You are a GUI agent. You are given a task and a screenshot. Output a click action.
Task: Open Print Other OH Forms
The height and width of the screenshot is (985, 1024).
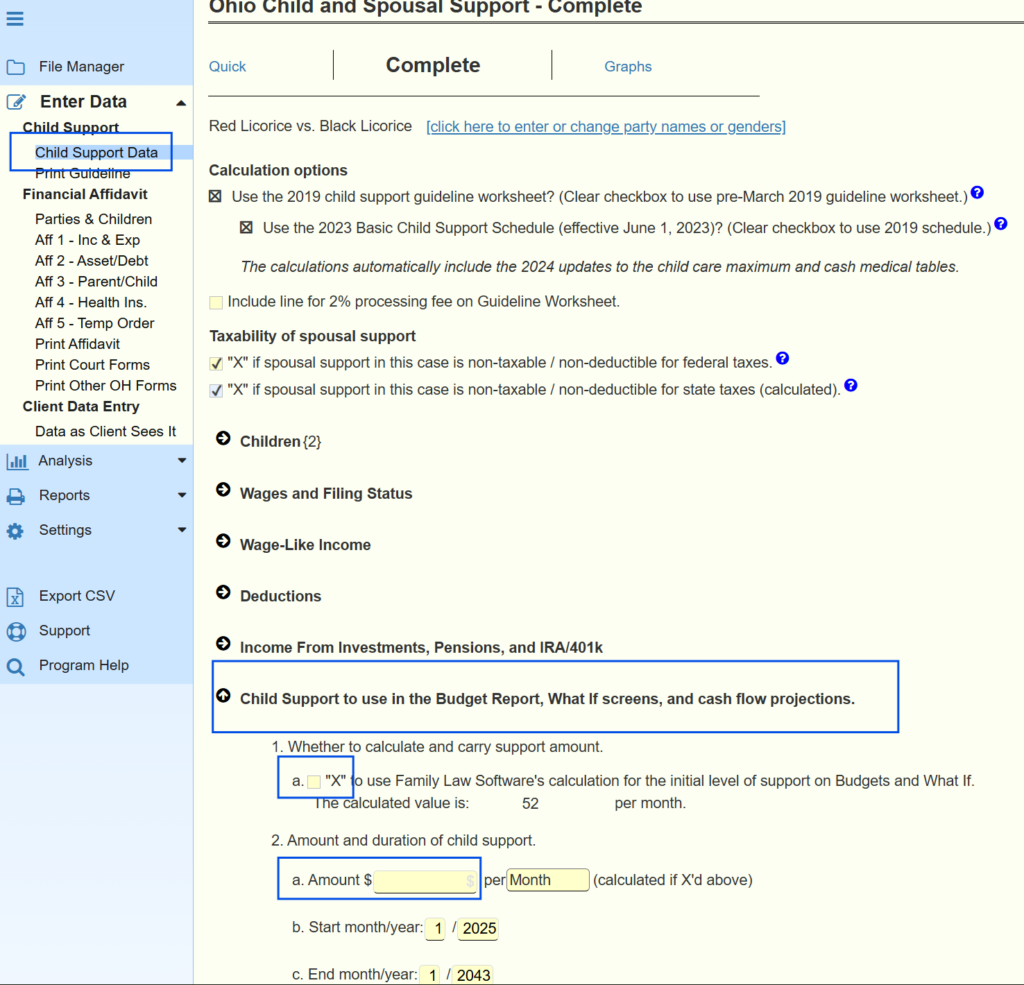(106, 386)
